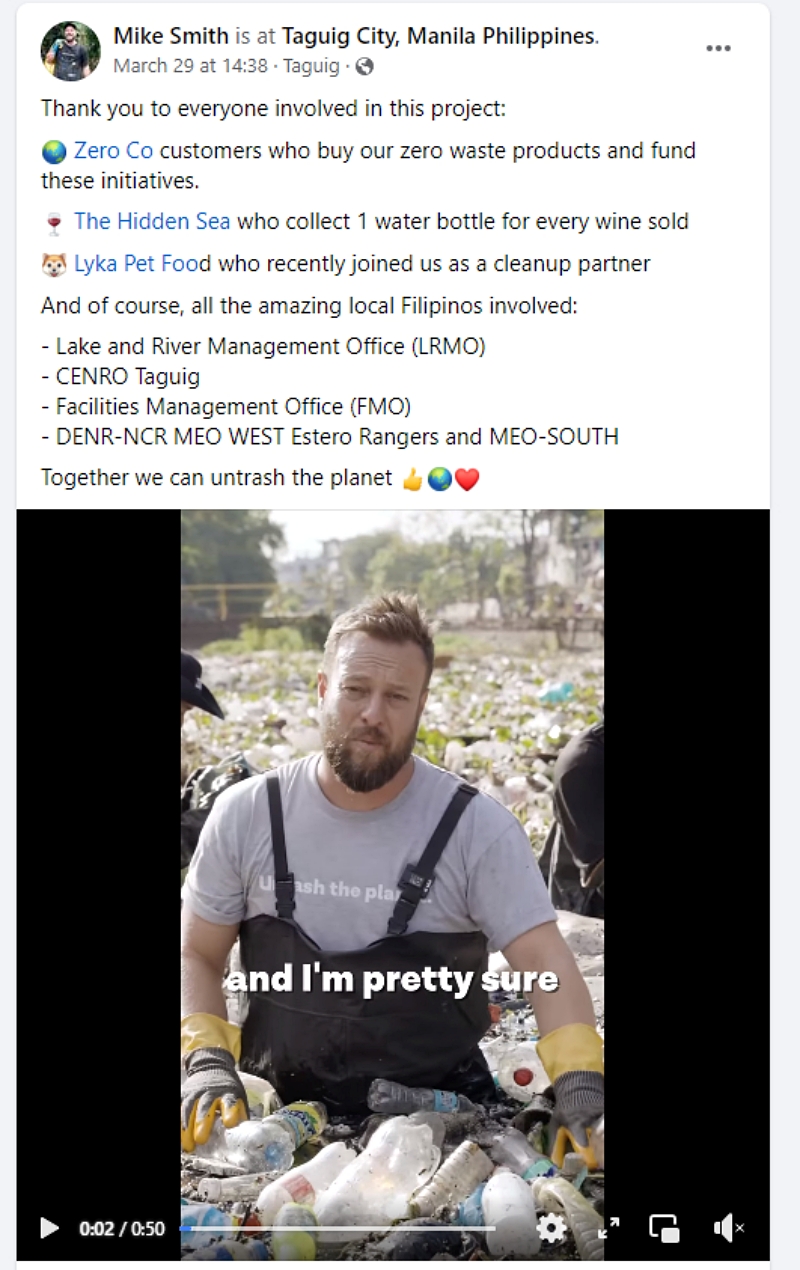Play the video
The height and width of the screenshot is (1270, 800).
(x=49, y=1227)
